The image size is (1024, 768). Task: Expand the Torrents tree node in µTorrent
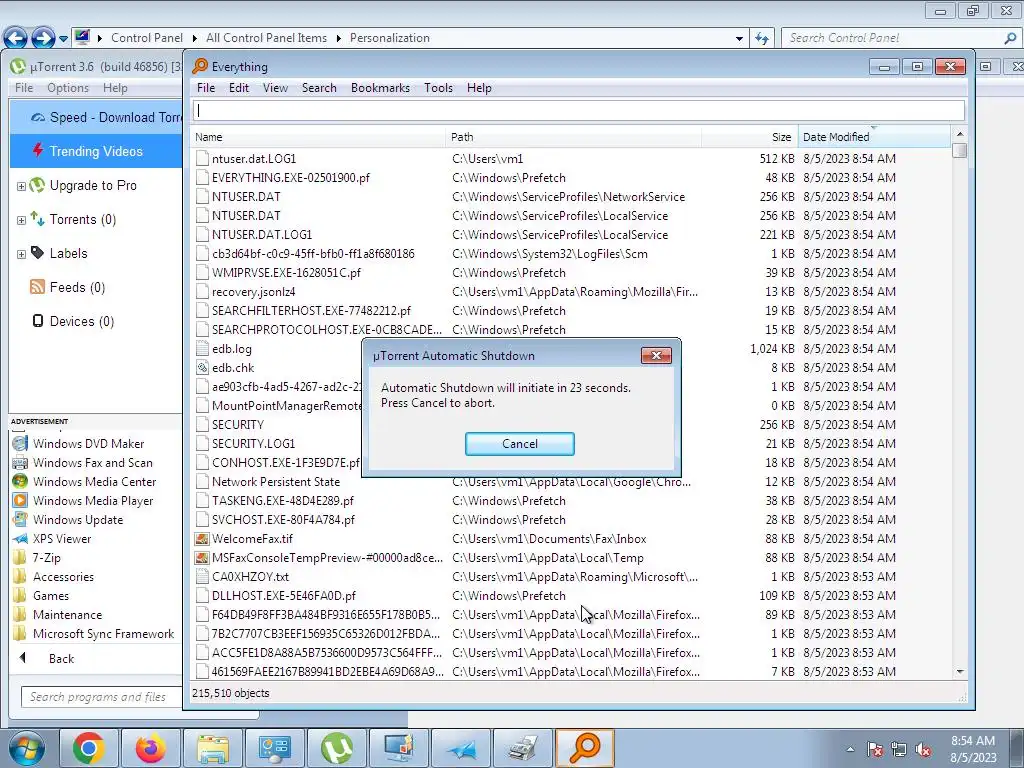[21, 220]
